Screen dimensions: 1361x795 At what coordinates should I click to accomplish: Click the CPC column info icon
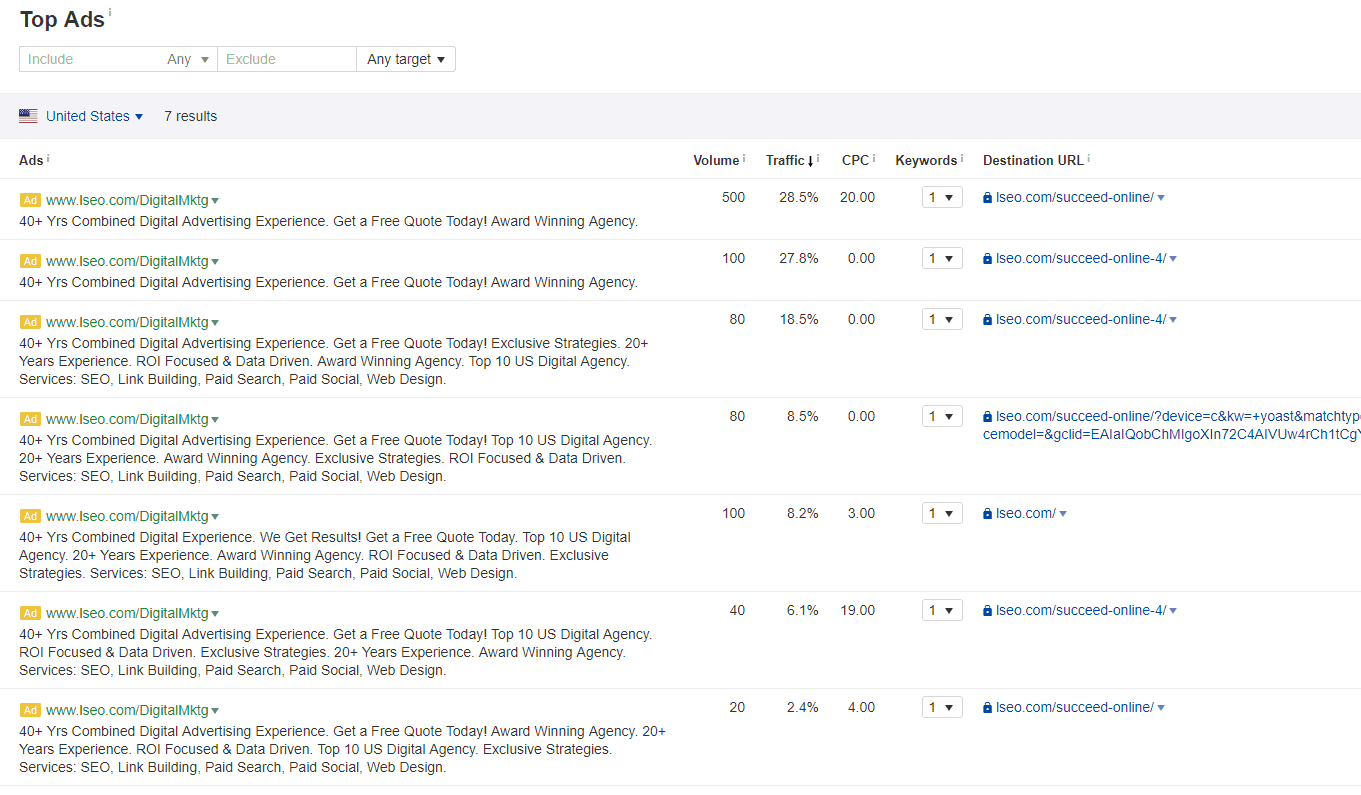(x=872, y=156)
